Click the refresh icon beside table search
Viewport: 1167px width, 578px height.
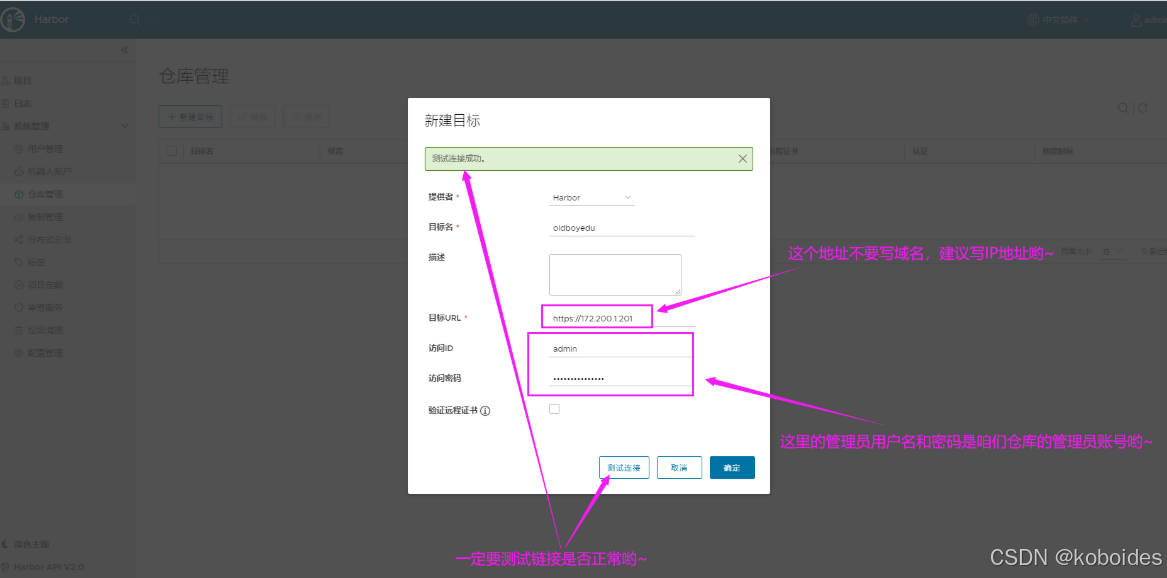click(x=1142, y=109)
